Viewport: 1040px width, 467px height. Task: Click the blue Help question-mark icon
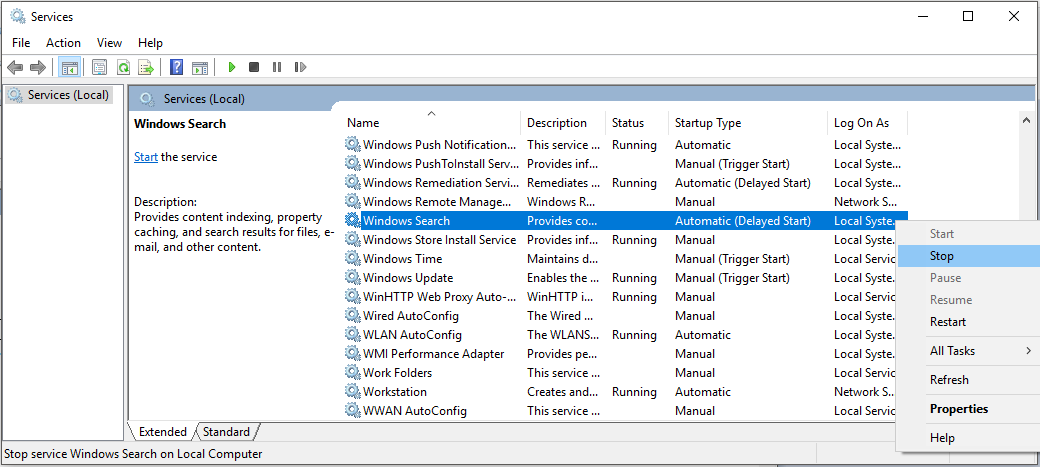176,67
